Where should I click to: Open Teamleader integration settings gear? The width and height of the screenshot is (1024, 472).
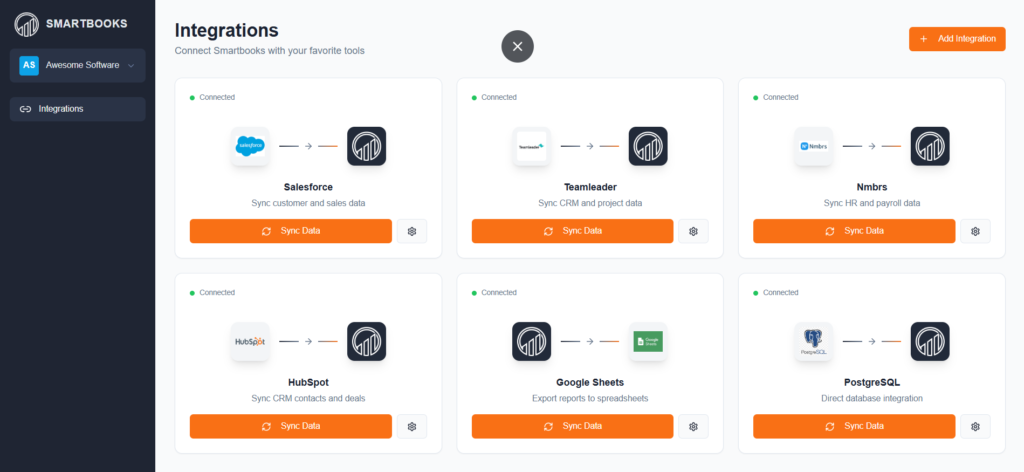[693, 231]
